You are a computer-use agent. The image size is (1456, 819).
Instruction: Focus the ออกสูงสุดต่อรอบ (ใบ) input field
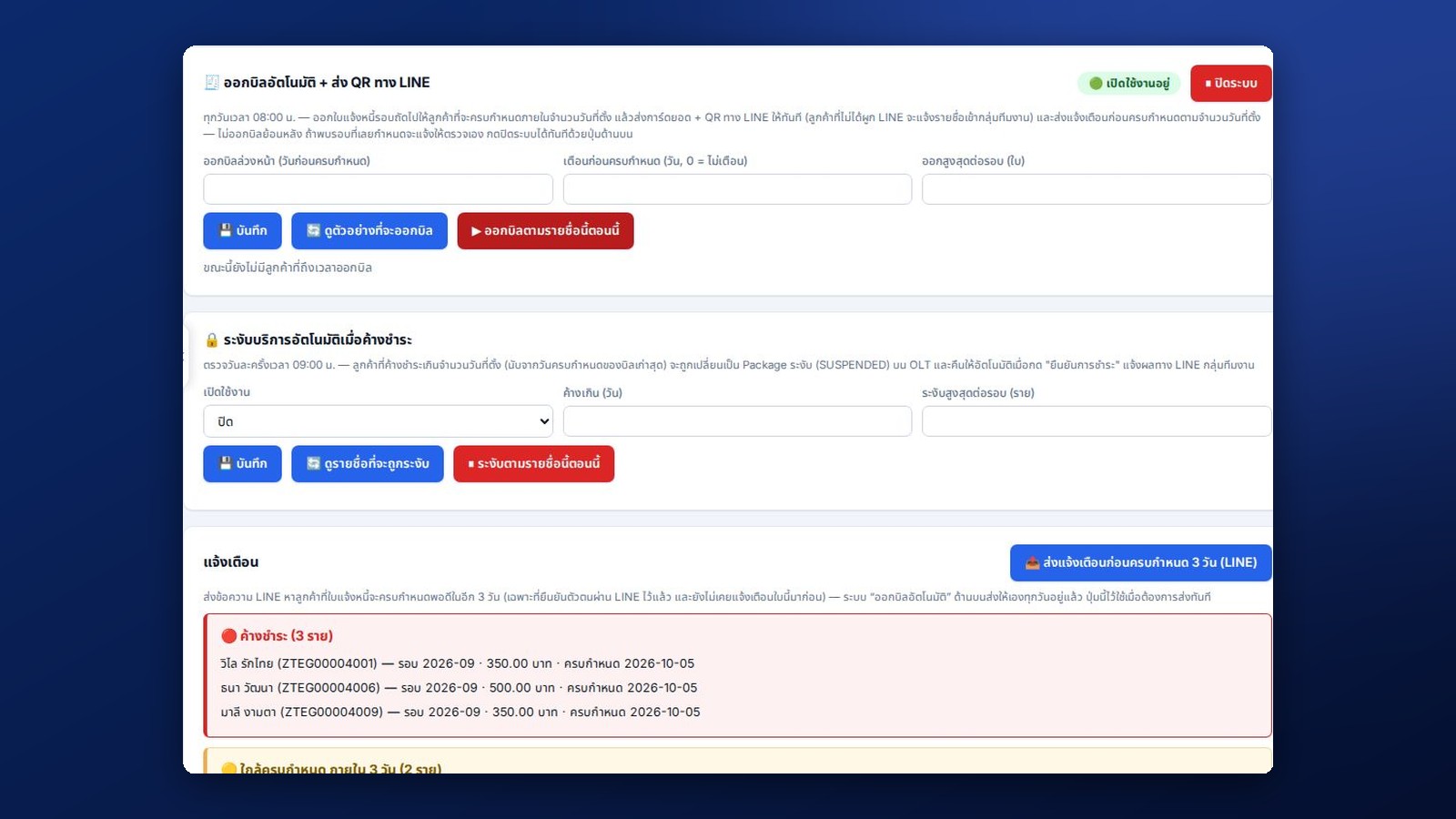(x=1097, y=189)
